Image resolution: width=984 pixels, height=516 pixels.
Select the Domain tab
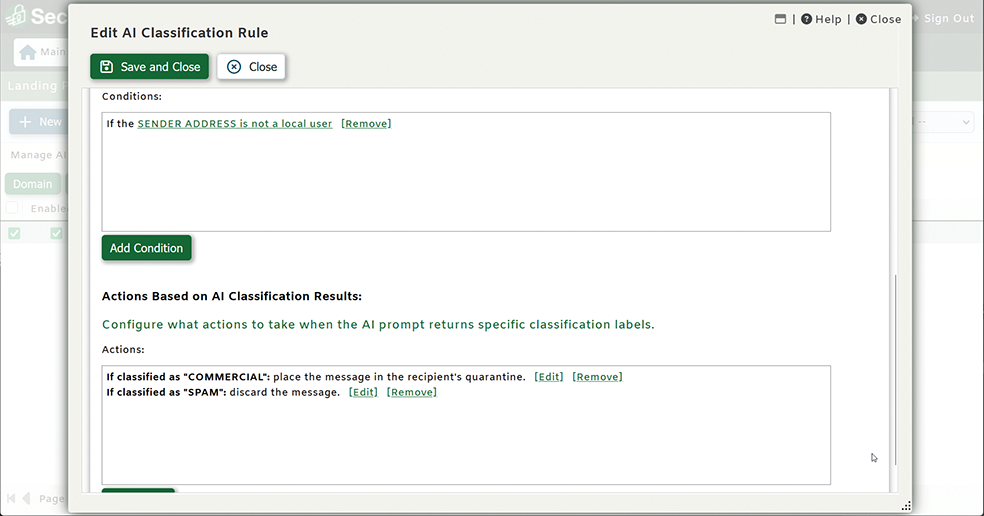click(x=32, y=184)
